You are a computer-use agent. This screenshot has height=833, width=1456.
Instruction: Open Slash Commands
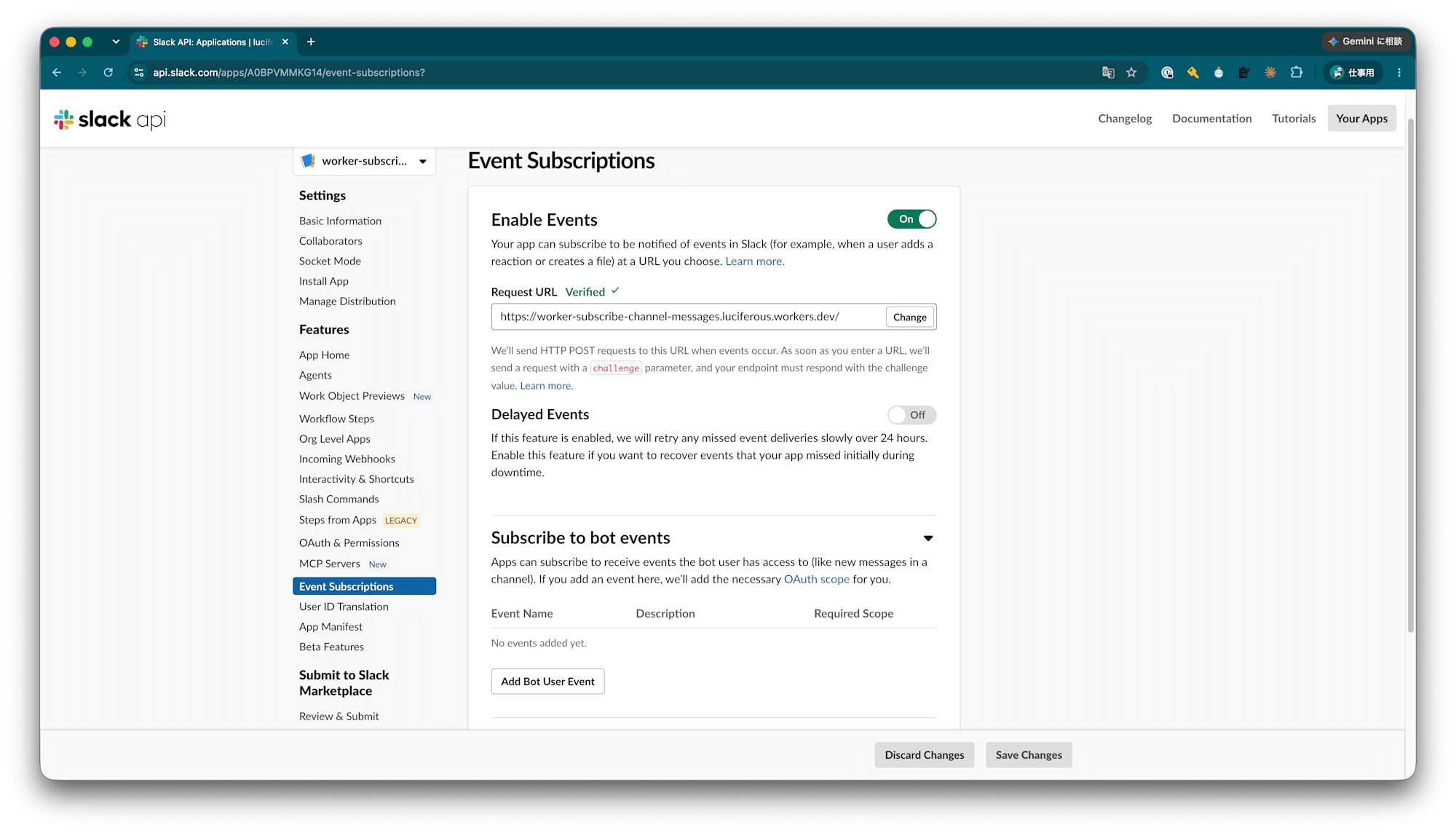coord(339,500)
